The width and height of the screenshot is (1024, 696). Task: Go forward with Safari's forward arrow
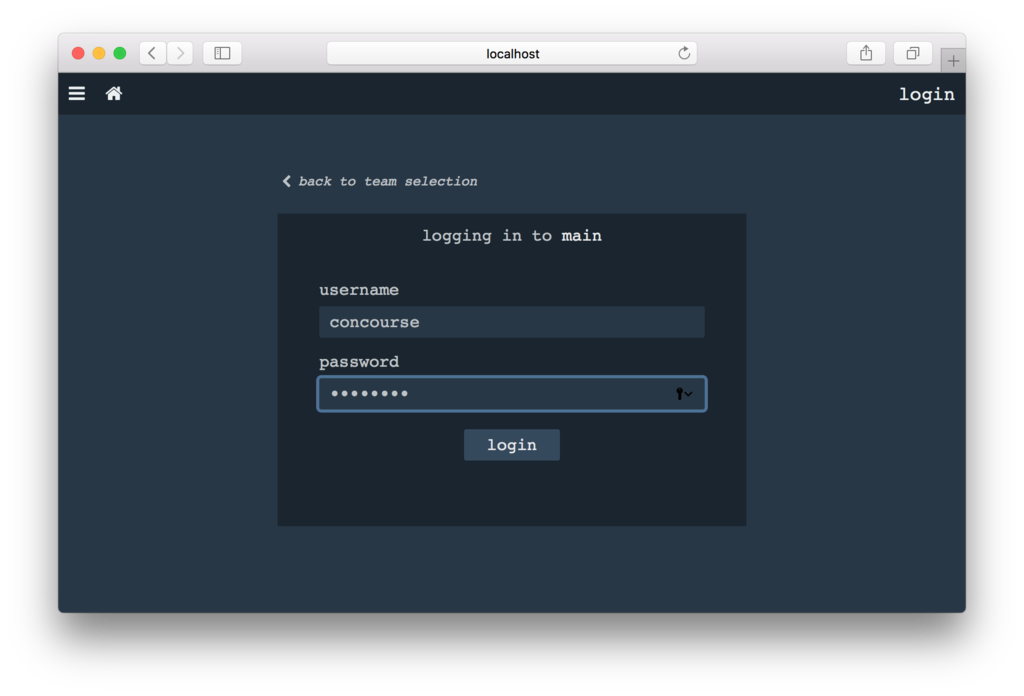click(180, 53)
